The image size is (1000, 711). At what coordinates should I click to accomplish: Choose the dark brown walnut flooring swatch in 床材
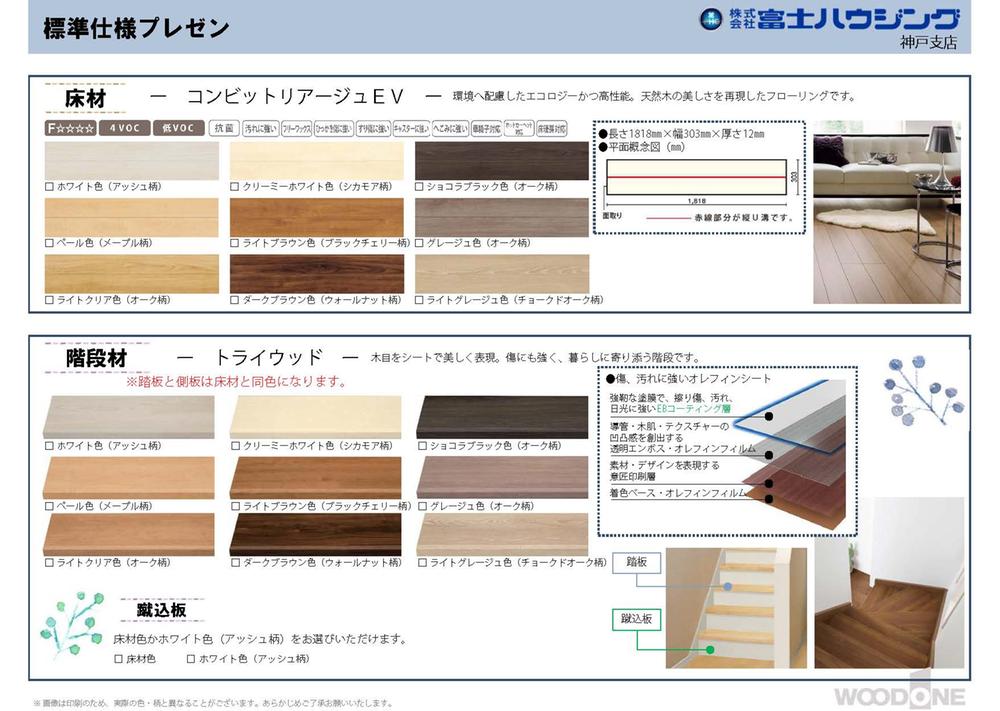[316, 274]
